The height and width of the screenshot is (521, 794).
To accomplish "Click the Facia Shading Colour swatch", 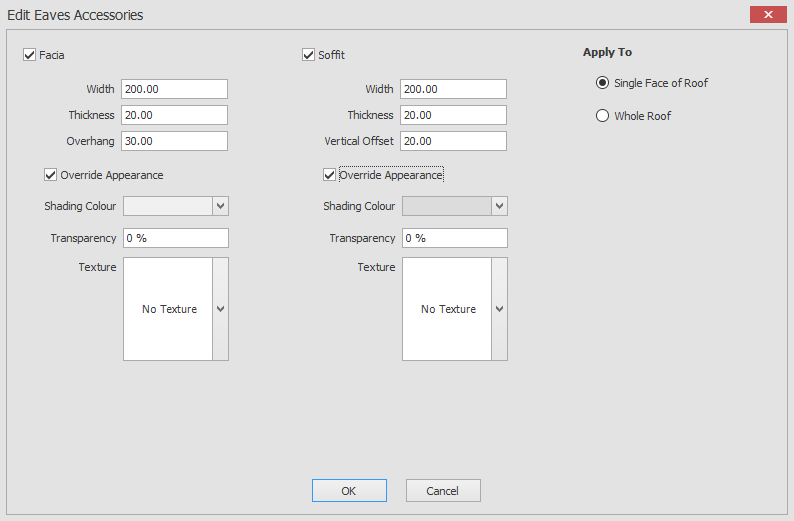I will click(x=167, y=206).
